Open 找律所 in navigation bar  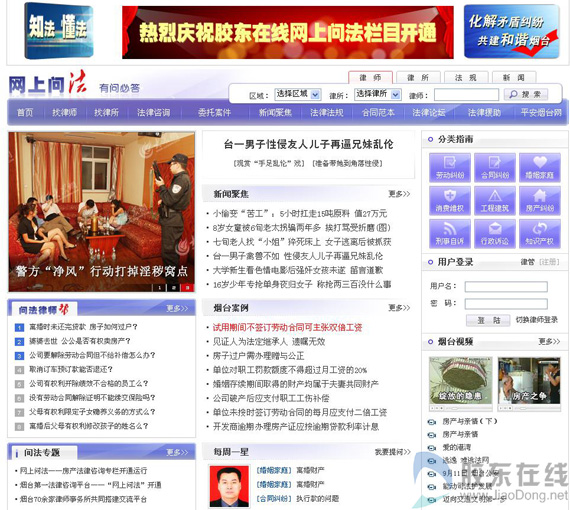pyautogui.click(x=107, y=113)
